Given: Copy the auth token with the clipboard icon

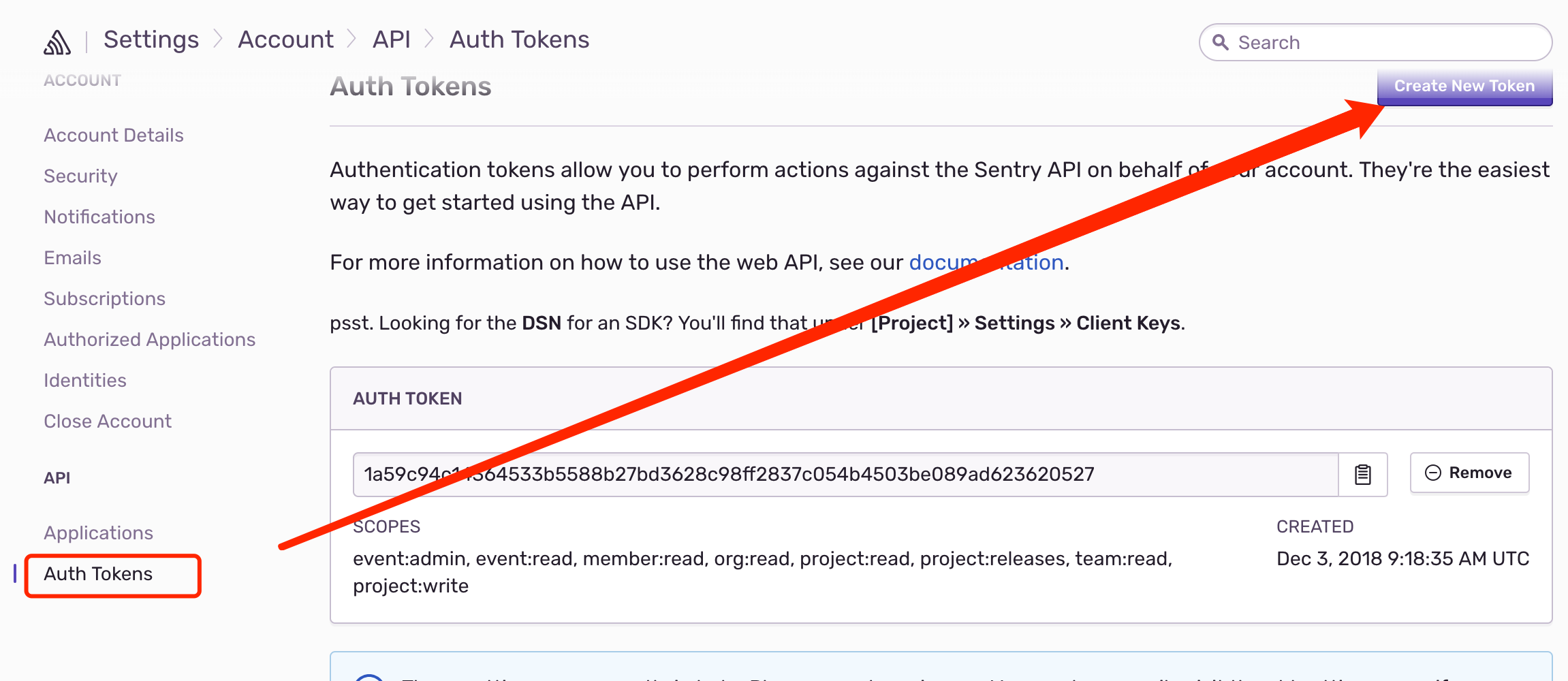Looking at the screenshot, I should tap(1363, 474).
